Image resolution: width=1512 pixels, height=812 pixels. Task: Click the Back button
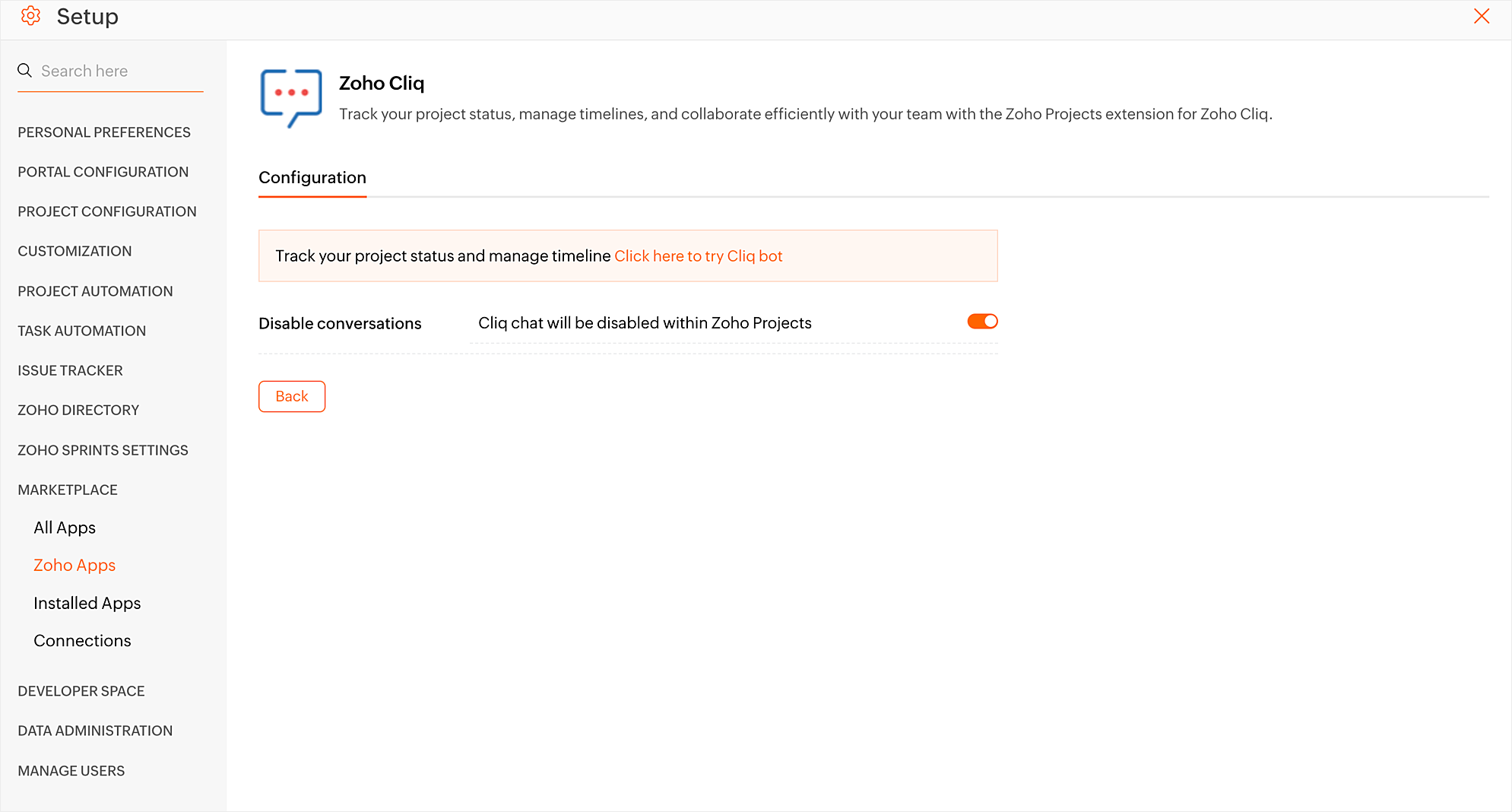292,396
